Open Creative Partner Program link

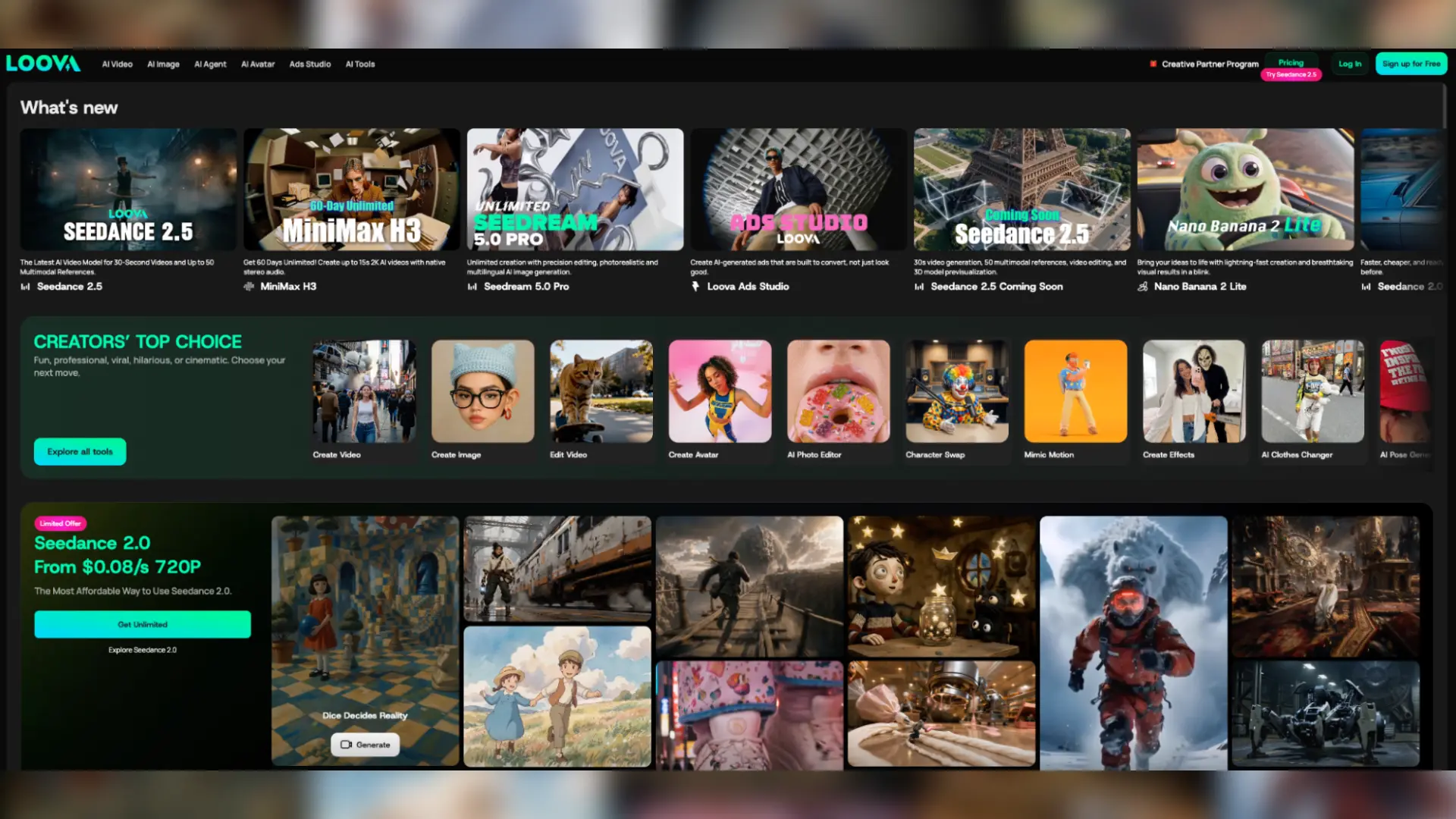coord(1204,64)
